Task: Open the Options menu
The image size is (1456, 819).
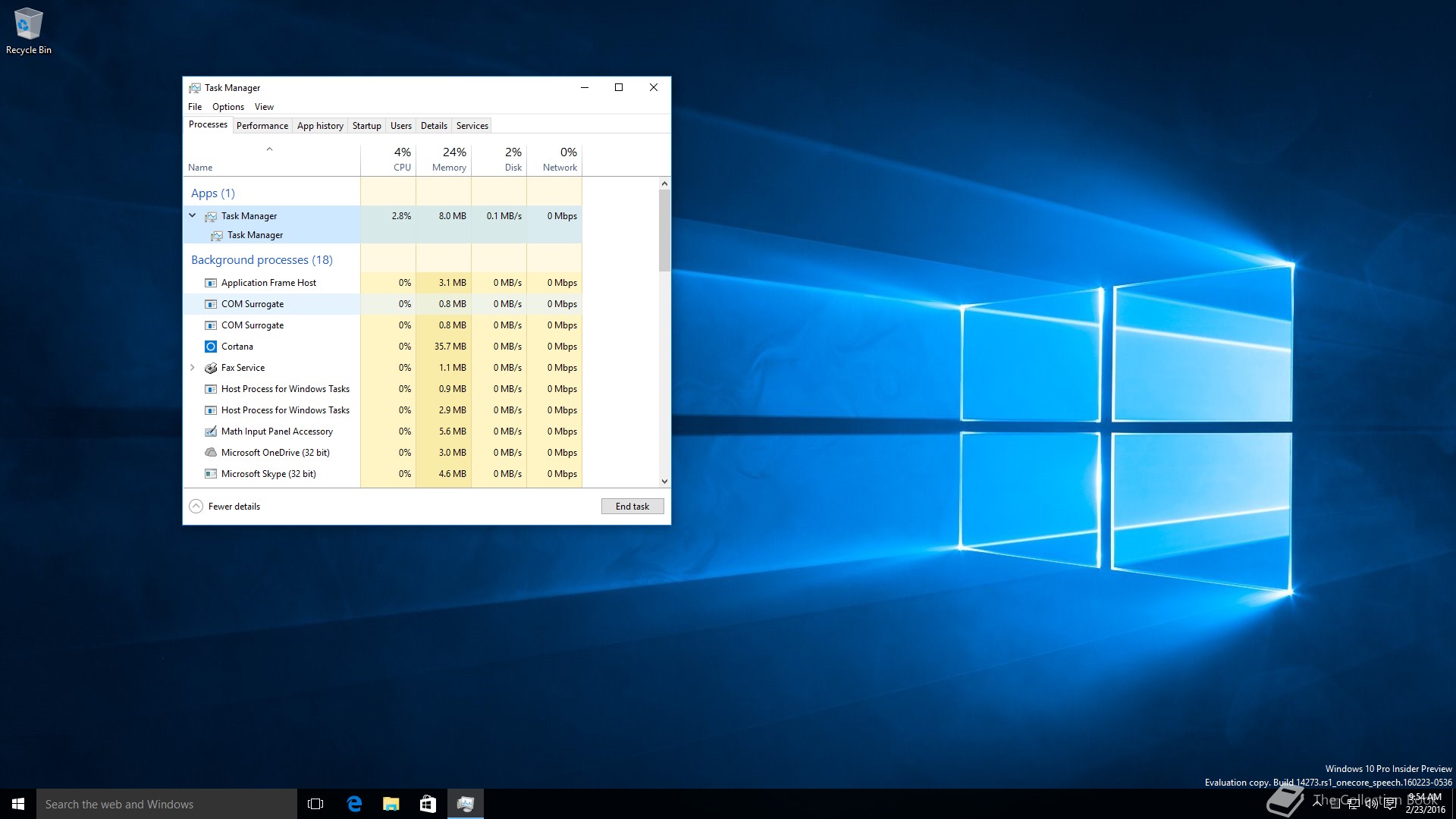Action: click(x=227, y=107)
